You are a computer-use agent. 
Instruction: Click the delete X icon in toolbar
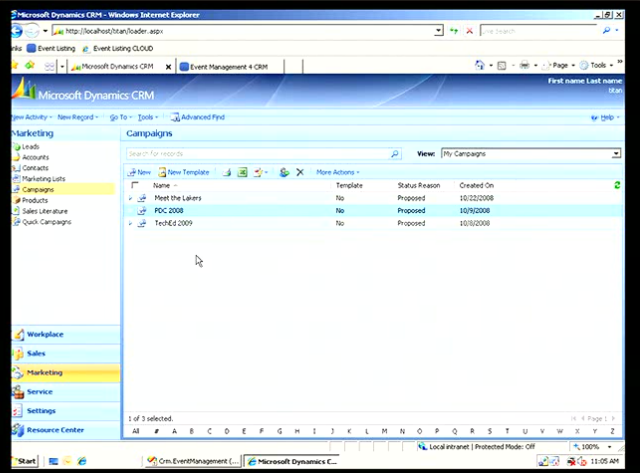coord(300,172)
